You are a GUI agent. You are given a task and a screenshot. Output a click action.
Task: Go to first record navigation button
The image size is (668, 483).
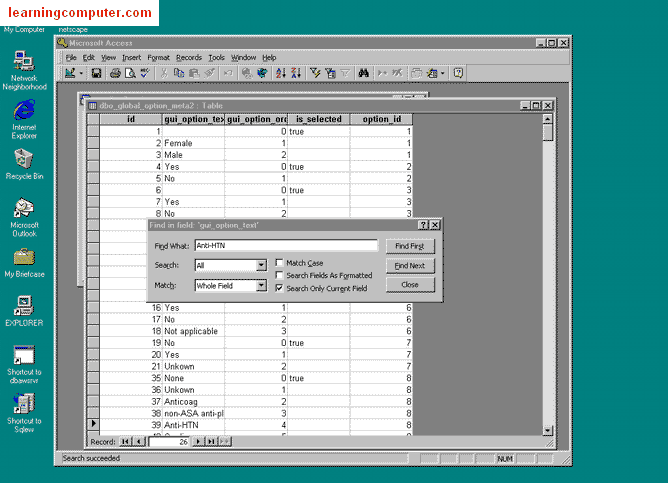pyautogui.click(x=125, y=442)
